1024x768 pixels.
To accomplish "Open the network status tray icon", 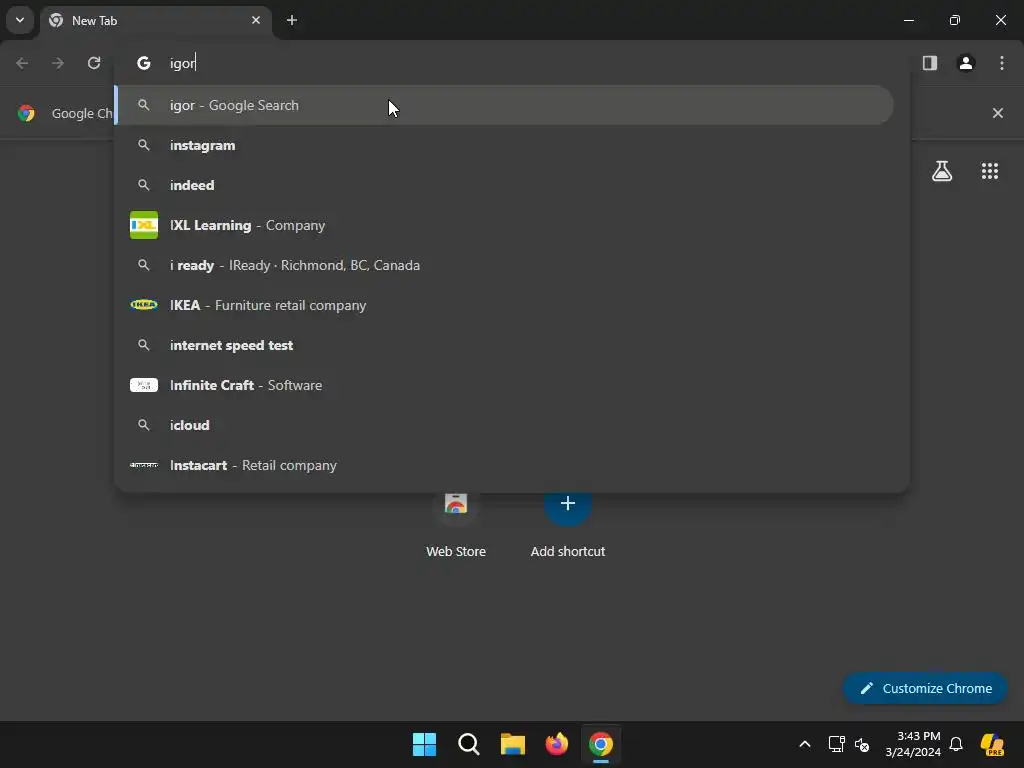I will pyautogui.click(x=837, y=744).
